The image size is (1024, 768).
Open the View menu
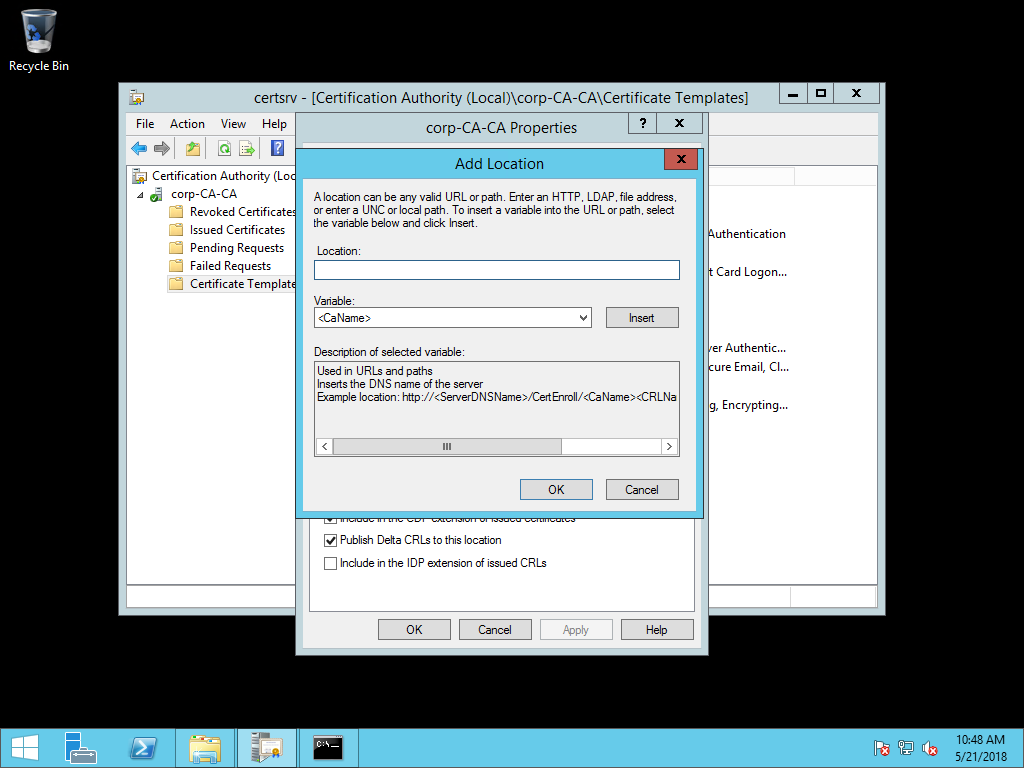pos(233,123)
